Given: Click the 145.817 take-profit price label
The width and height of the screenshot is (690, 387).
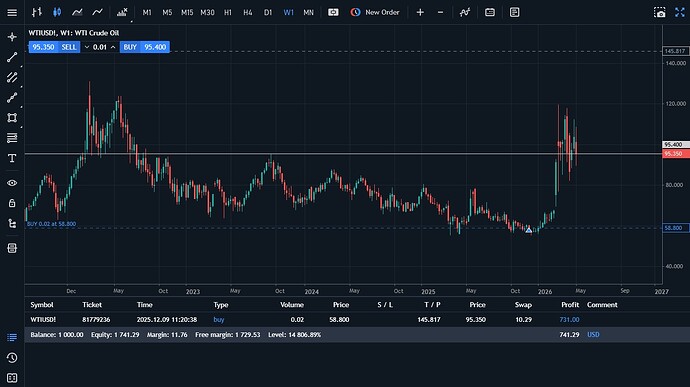Looking at the screenshot, I should (675, 51).
